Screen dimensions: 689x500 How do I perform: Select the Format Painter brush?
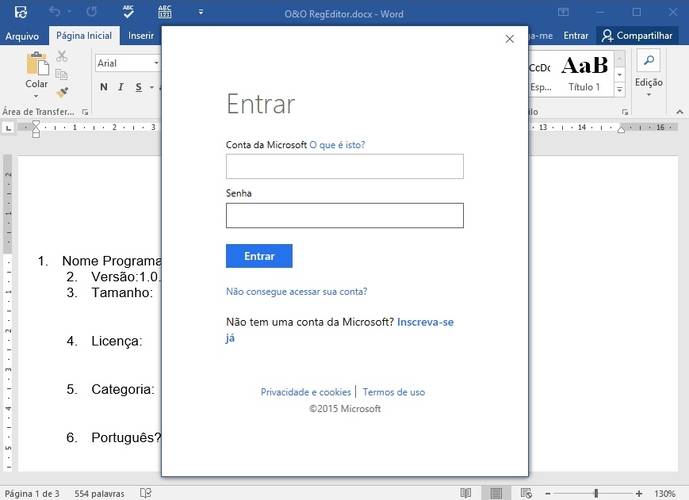[62, 92]
